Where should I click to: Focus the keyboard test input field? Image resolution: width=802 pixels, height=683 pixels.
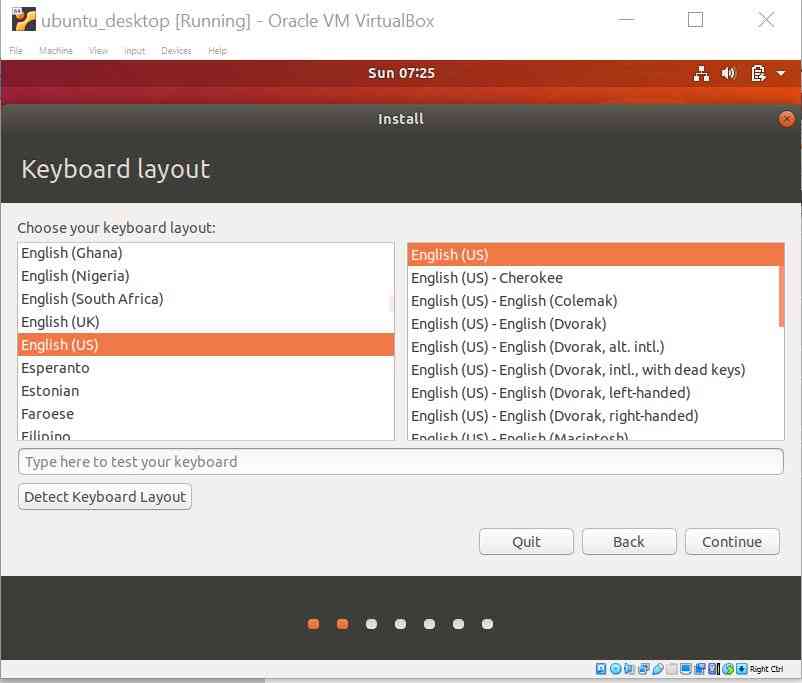click(x=400, y=461)
